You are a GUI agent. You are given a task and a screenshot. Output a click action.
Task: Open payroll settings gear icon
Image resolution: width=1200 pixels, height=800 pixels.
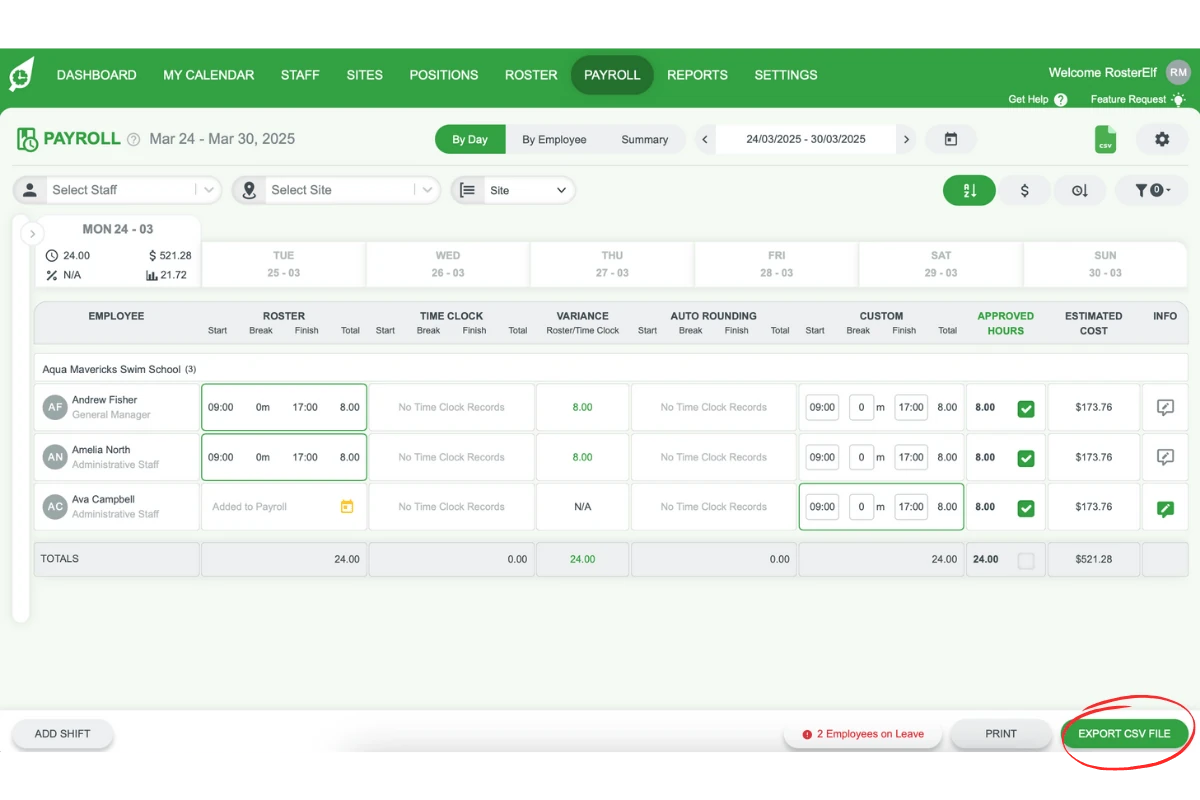[x=1161, y=139]
